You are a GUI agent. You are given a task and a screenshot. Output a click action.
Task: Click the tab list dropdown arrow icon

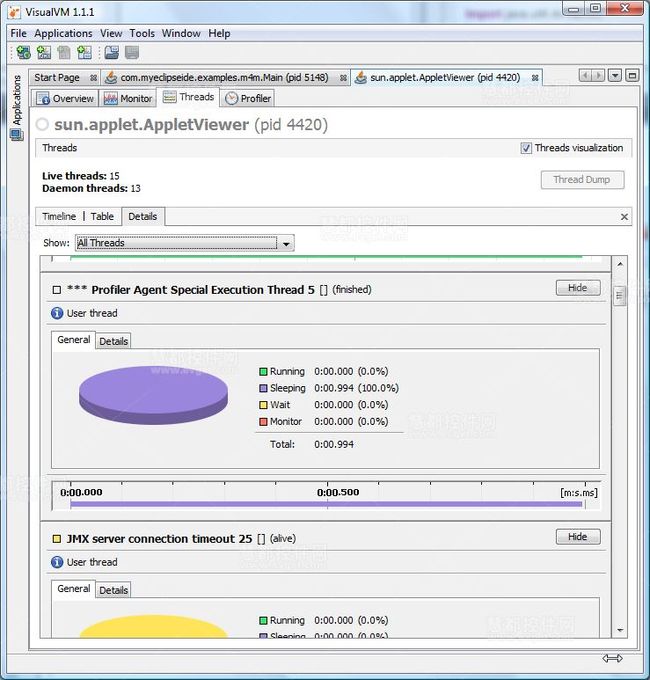coord(615,76)
